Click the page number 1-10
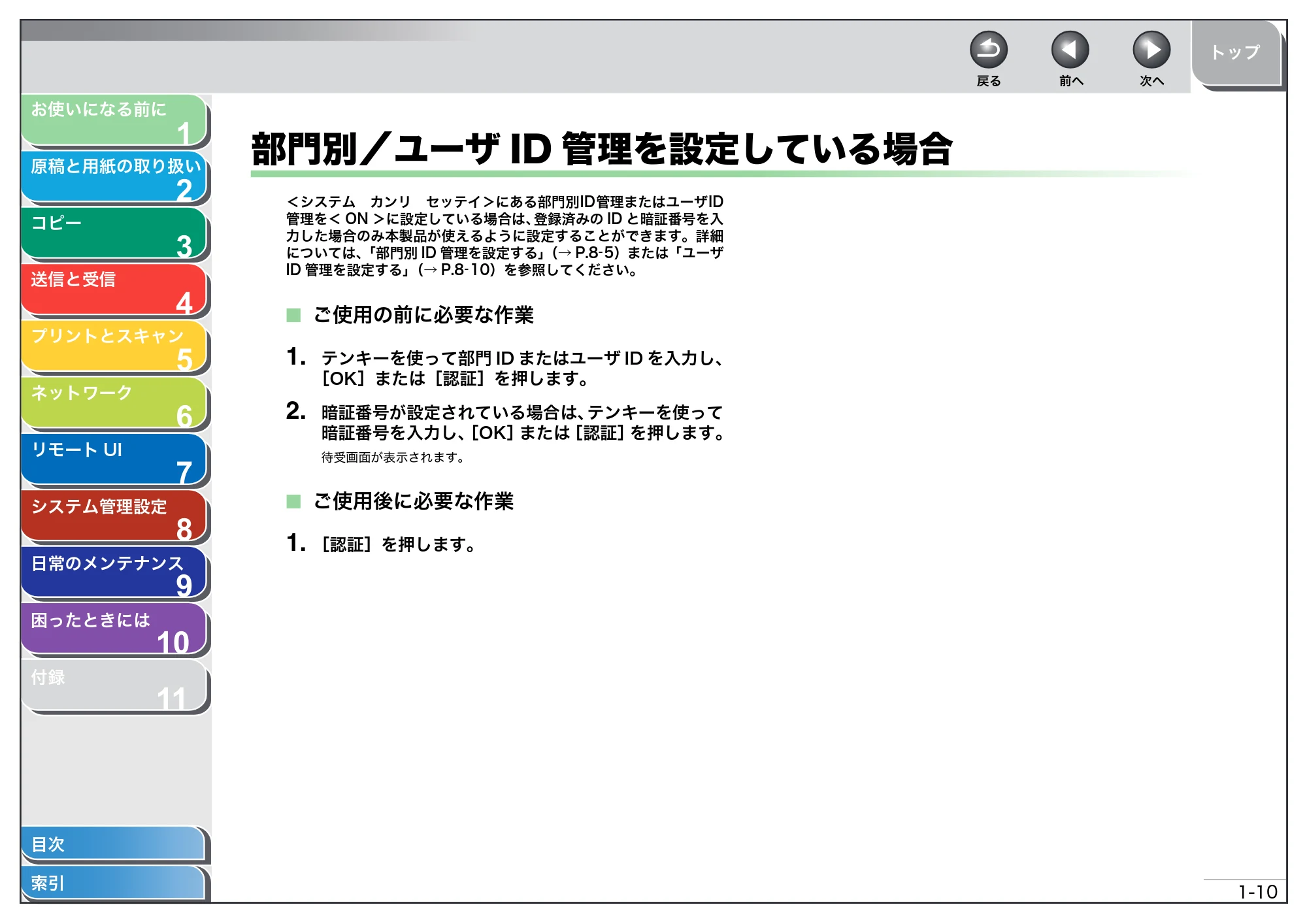This screenshot has height=924, width=1307. point(1258,892)
